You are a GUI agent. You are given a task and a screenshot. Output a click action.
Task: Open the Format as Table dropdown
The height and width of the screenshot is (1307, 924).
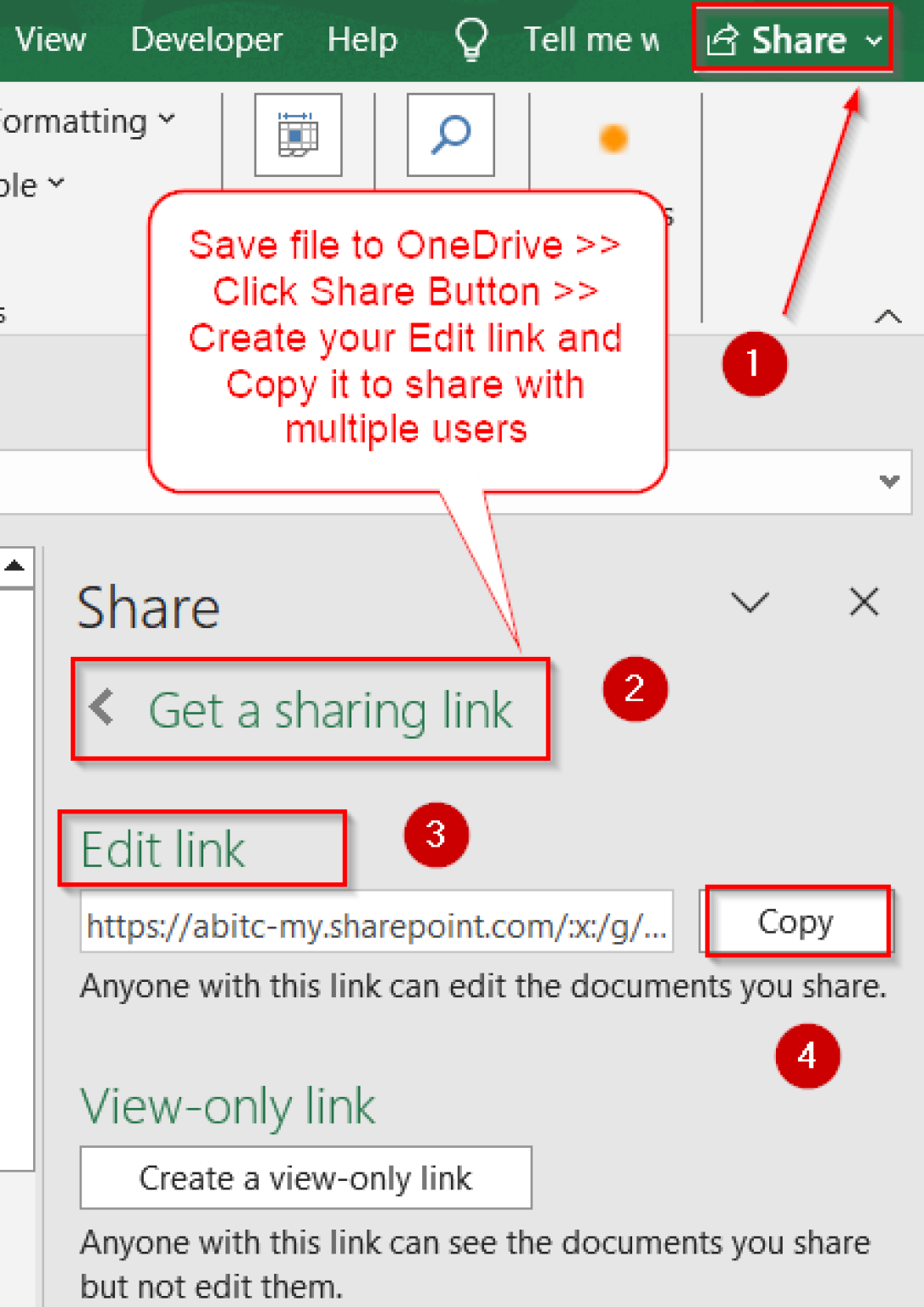(x=56, y=185)
